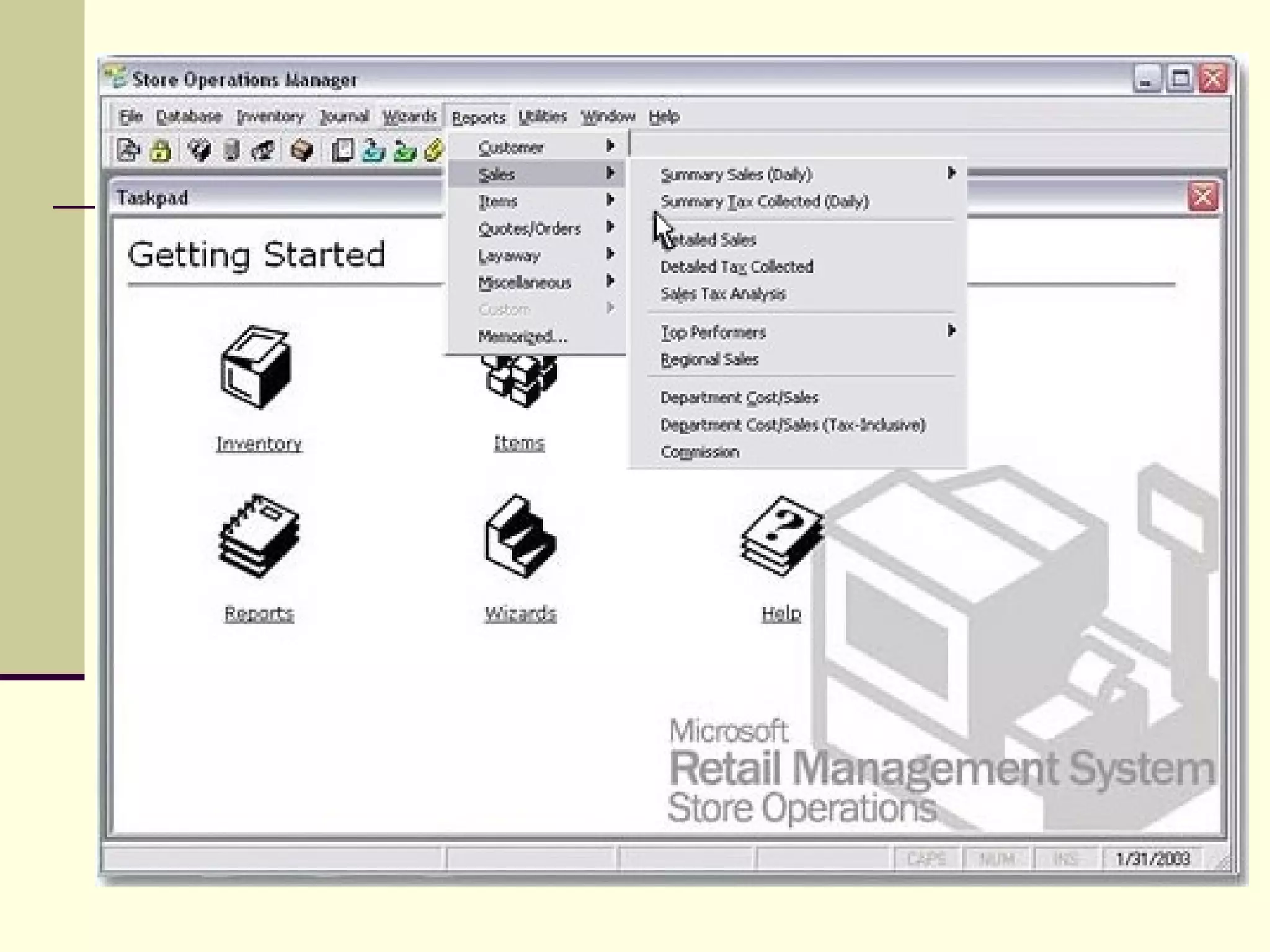The image size is (1270, 952).
Task: Expand the Top Performers submenu arrow
Action: tap(951, 332)
